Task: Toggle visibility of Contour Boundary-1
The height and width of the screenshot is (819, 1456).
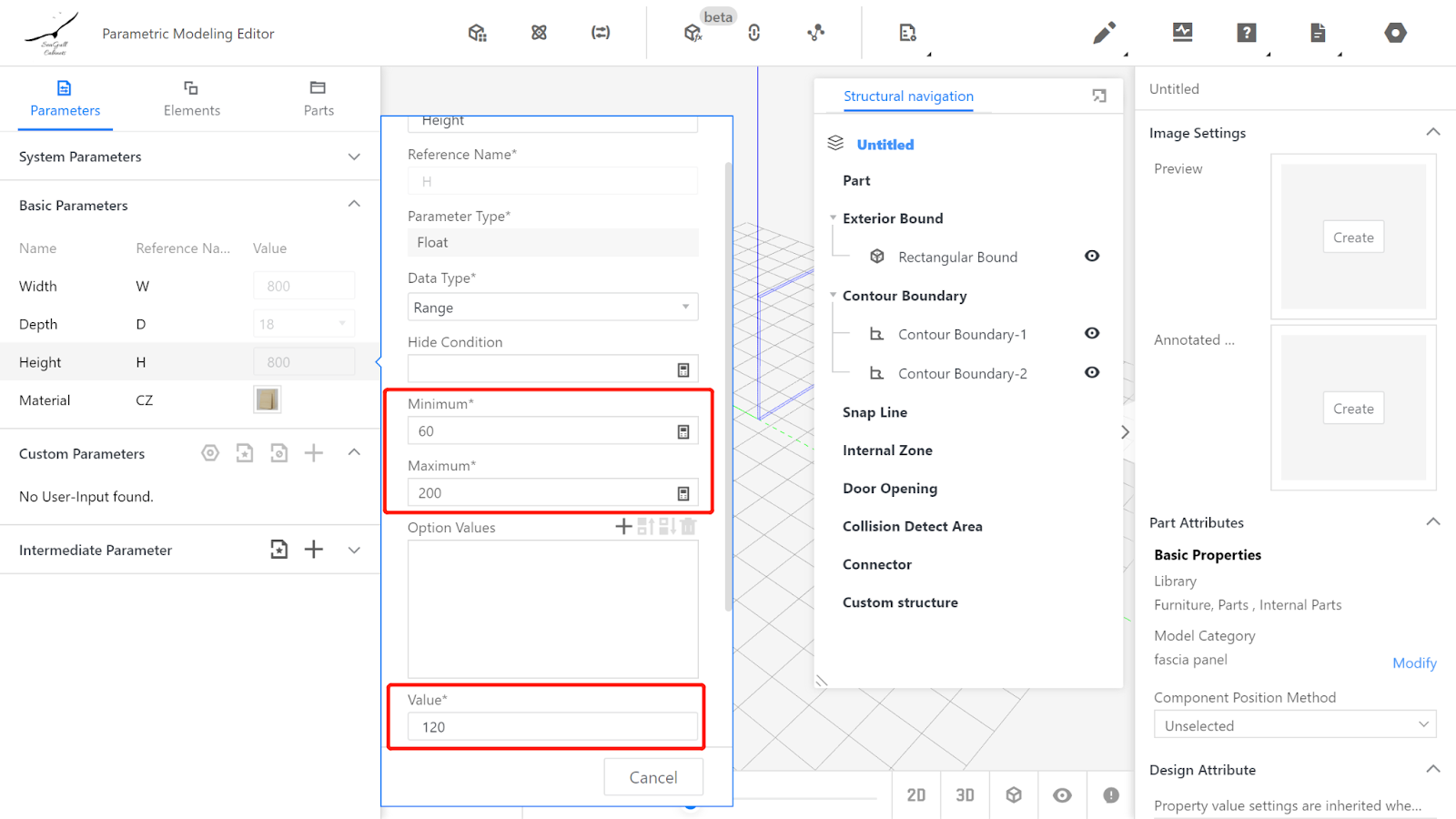Action: pos(1092,334)
